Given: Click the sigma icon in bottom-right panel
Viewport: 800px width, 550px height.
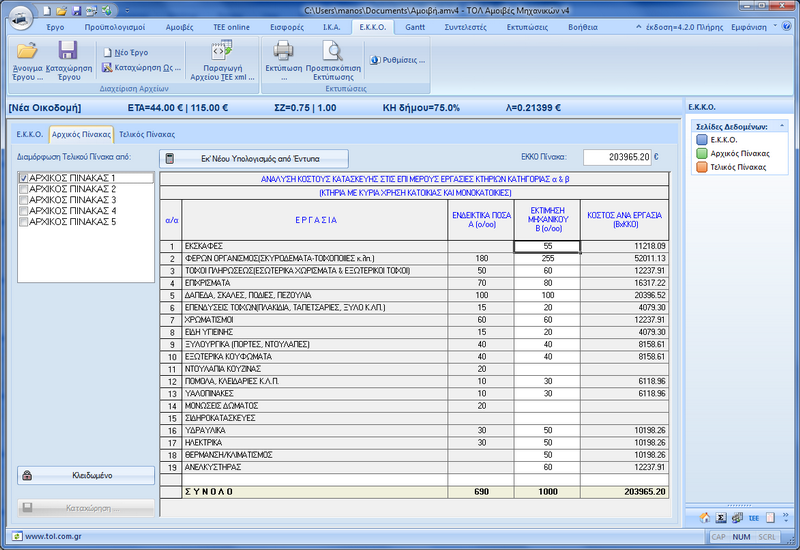Looking at the screenshot, I should coord(721,517).
